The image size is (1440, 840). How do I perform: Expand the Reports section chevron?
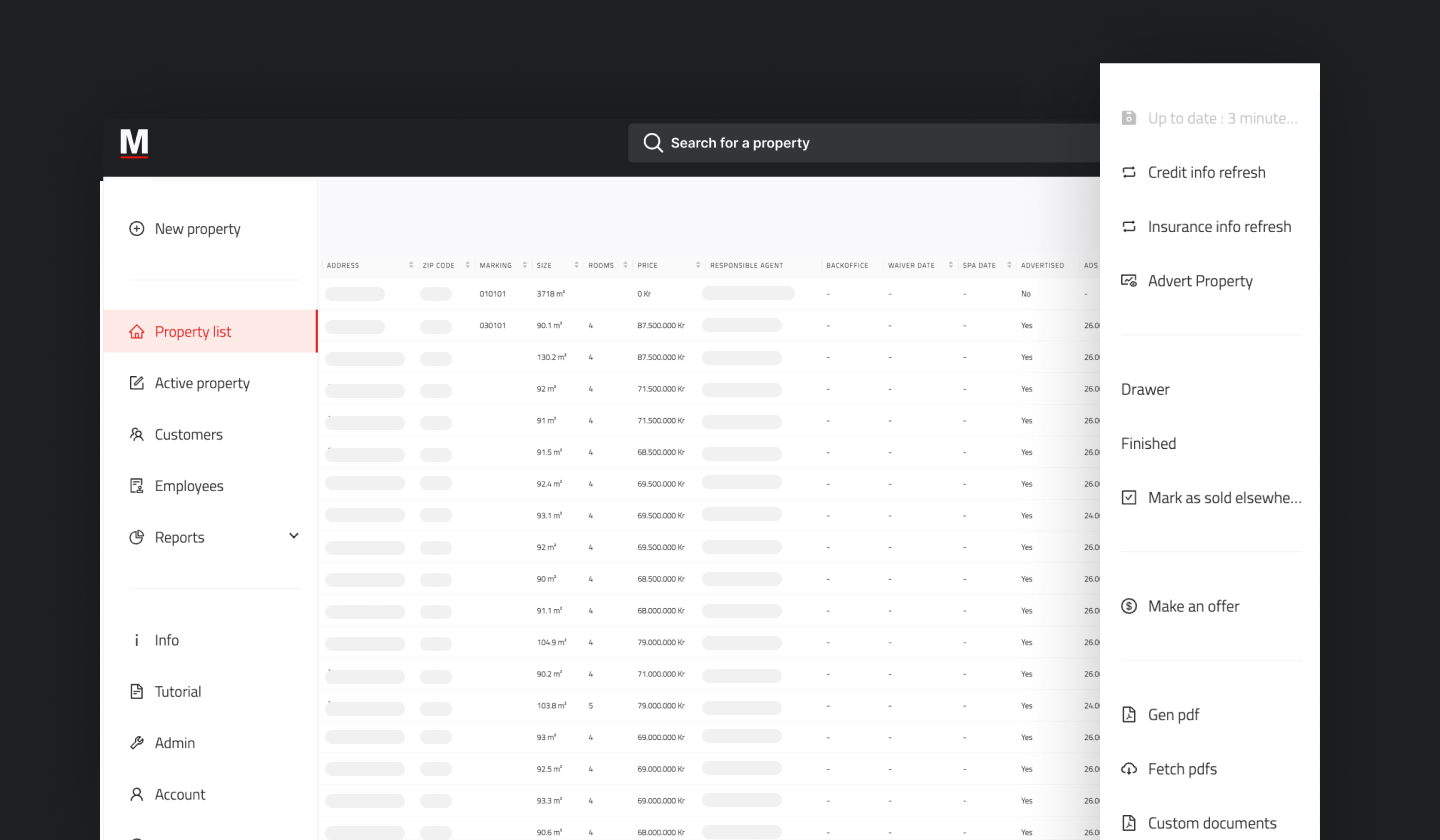[293, 536]
